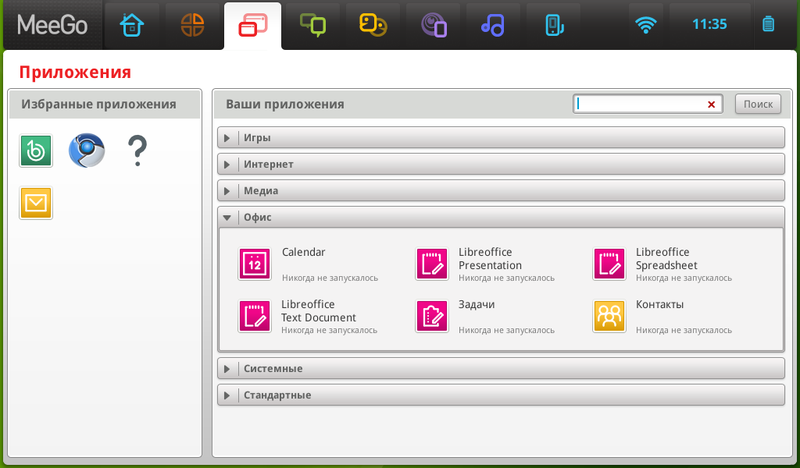Open the Devices panel icon
The height and width of the screenshot is (468, 800).
coord(554,25)
